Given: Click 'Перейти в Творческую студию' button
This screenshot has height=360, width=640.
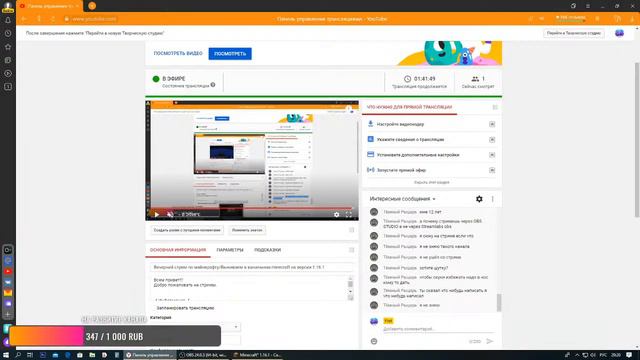Looking at the screenshot, I should click(x=574, y=33).
